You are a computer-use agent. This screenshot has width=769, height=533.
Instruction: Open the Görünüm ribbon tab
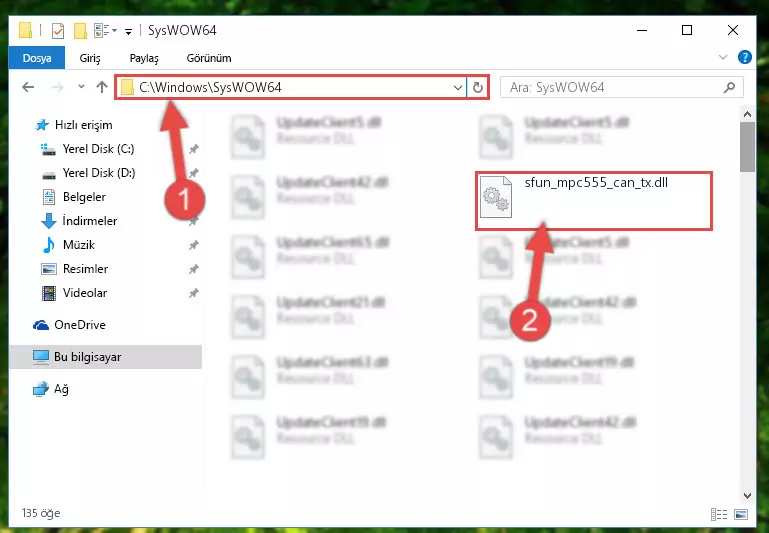coord(209,58)
